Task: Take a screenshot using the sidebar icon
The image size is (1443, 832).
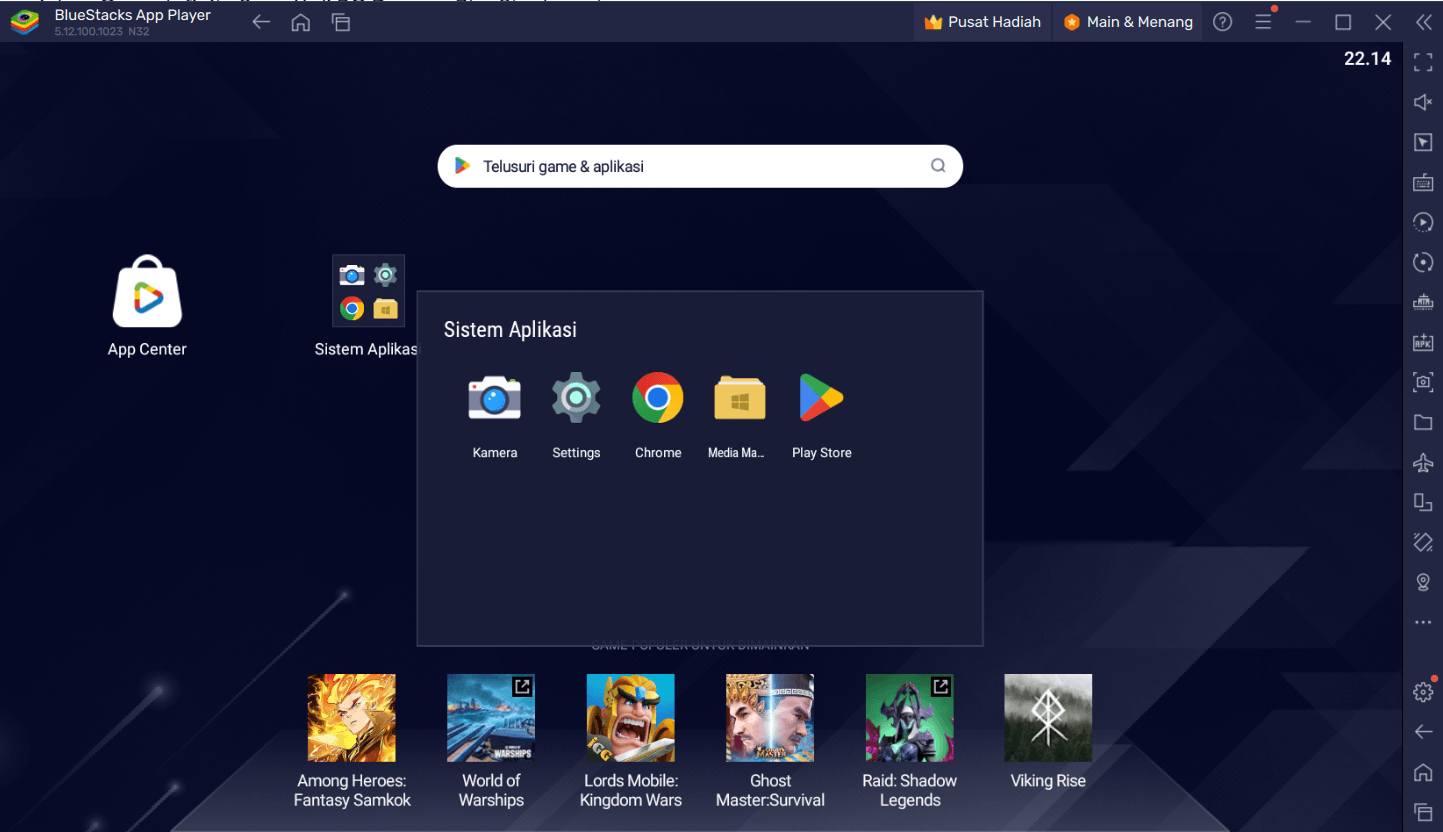Action: [x=1423, y=382]
